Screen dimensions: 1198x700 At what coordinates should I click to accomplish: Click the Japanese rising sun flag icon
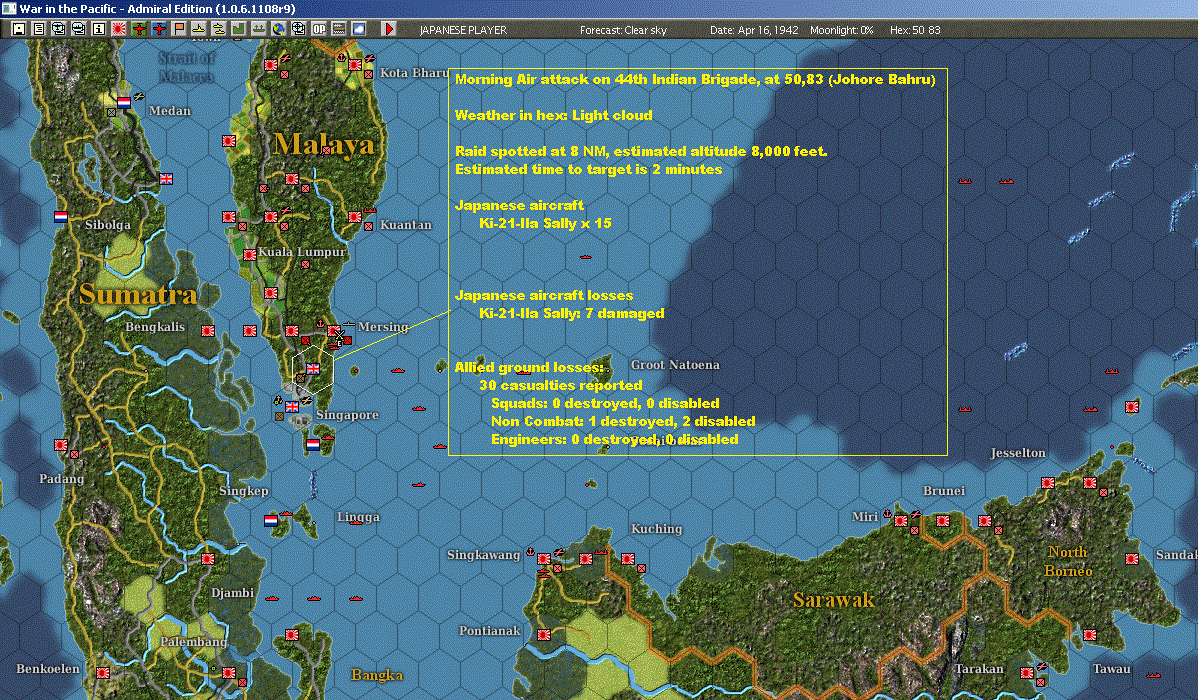[x=118, y=29]
